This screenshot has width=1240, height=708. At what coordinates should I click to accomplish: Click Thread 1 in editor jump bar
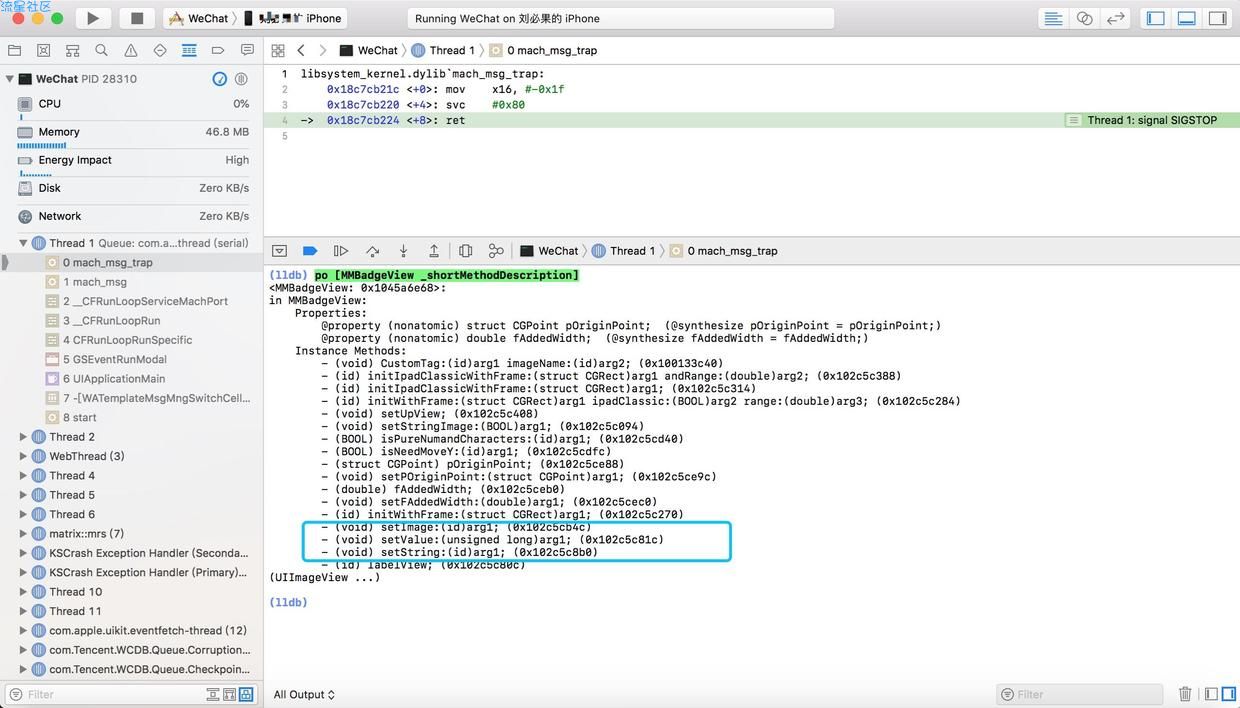(442, 50)
